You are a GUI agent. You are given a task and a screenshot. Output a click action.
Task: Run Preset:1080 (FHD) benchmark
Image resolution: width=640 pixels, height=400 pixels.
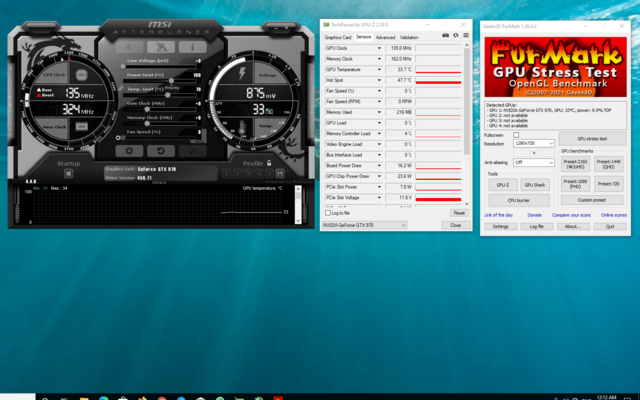(575, 184)
